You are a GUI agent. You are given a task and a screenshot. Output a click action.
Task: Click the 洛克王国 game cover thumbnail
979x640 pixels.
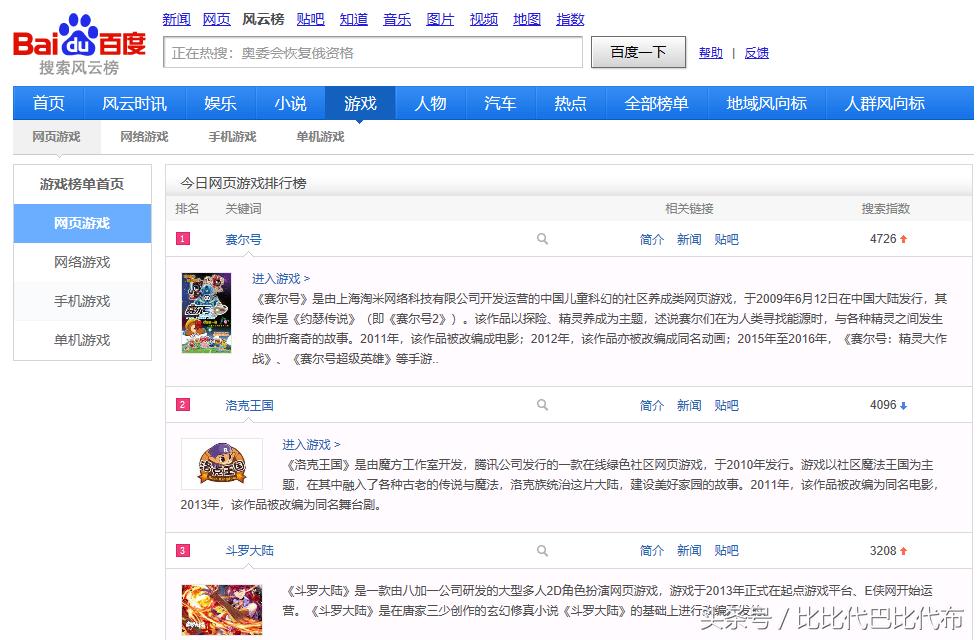pyautogui.click(x=221, y=463)
